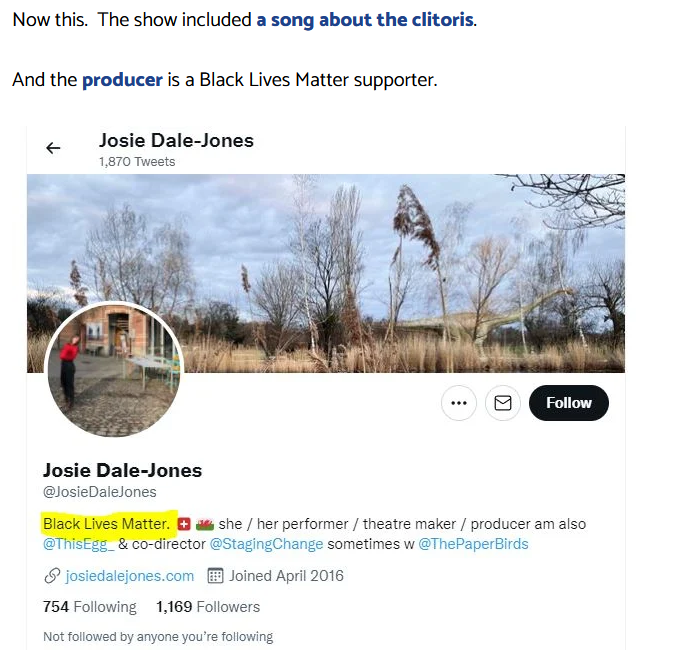This screenshot has height=668, width=690.
Task: Open the "a song about the clitoris" link
Action: tap(365, 20)
